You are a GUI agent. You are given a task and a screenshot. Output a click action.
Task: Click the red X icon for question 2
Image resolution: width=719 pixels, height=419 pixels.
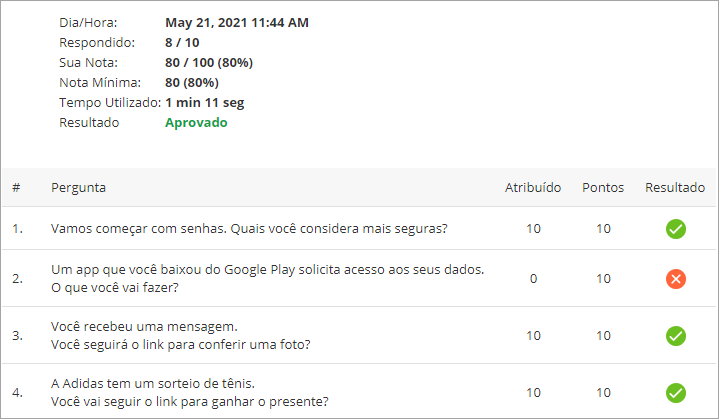click(x=675, y=279)
